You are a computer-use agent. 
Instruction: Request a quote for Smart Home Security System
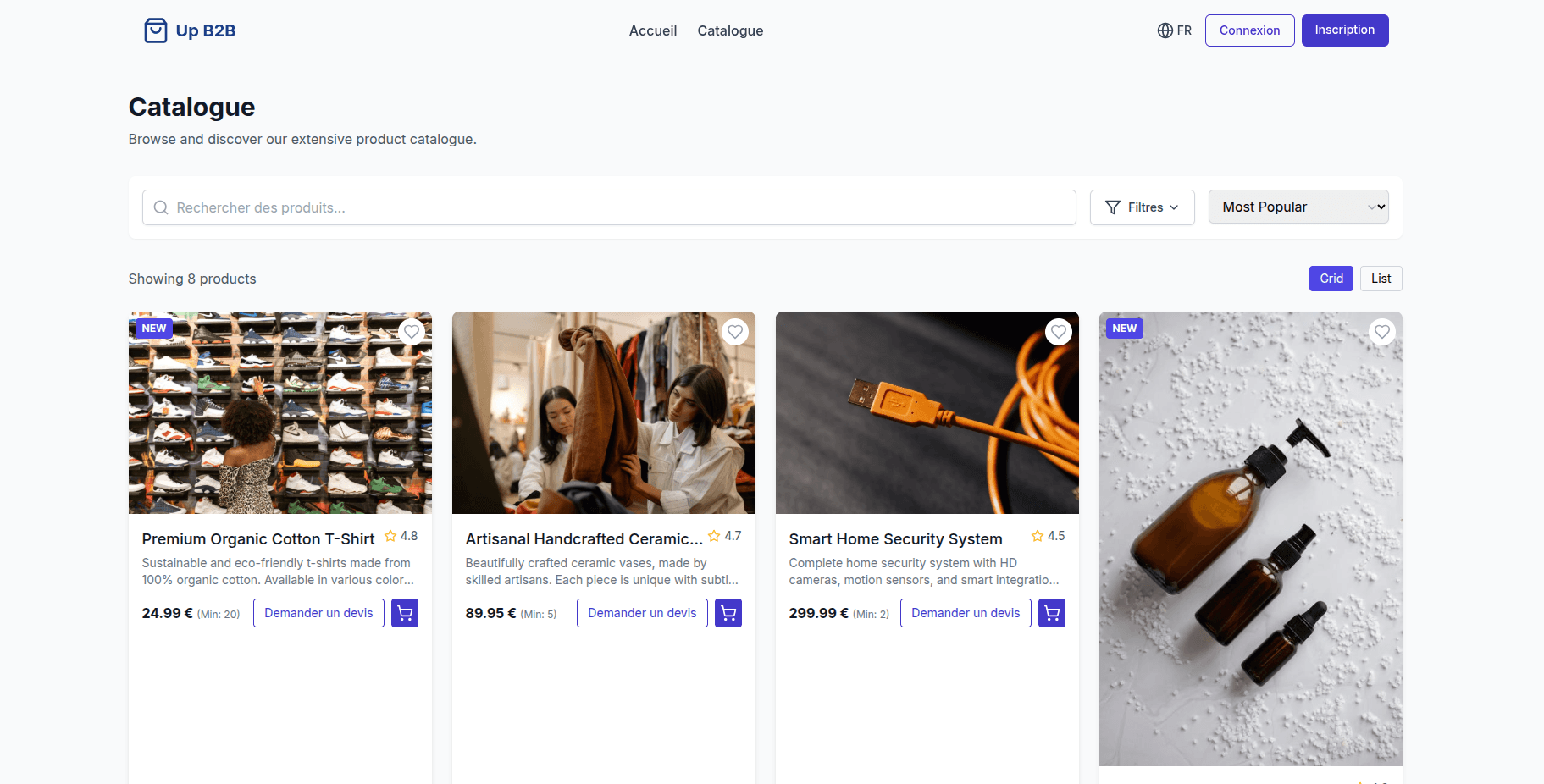point(966,613)
